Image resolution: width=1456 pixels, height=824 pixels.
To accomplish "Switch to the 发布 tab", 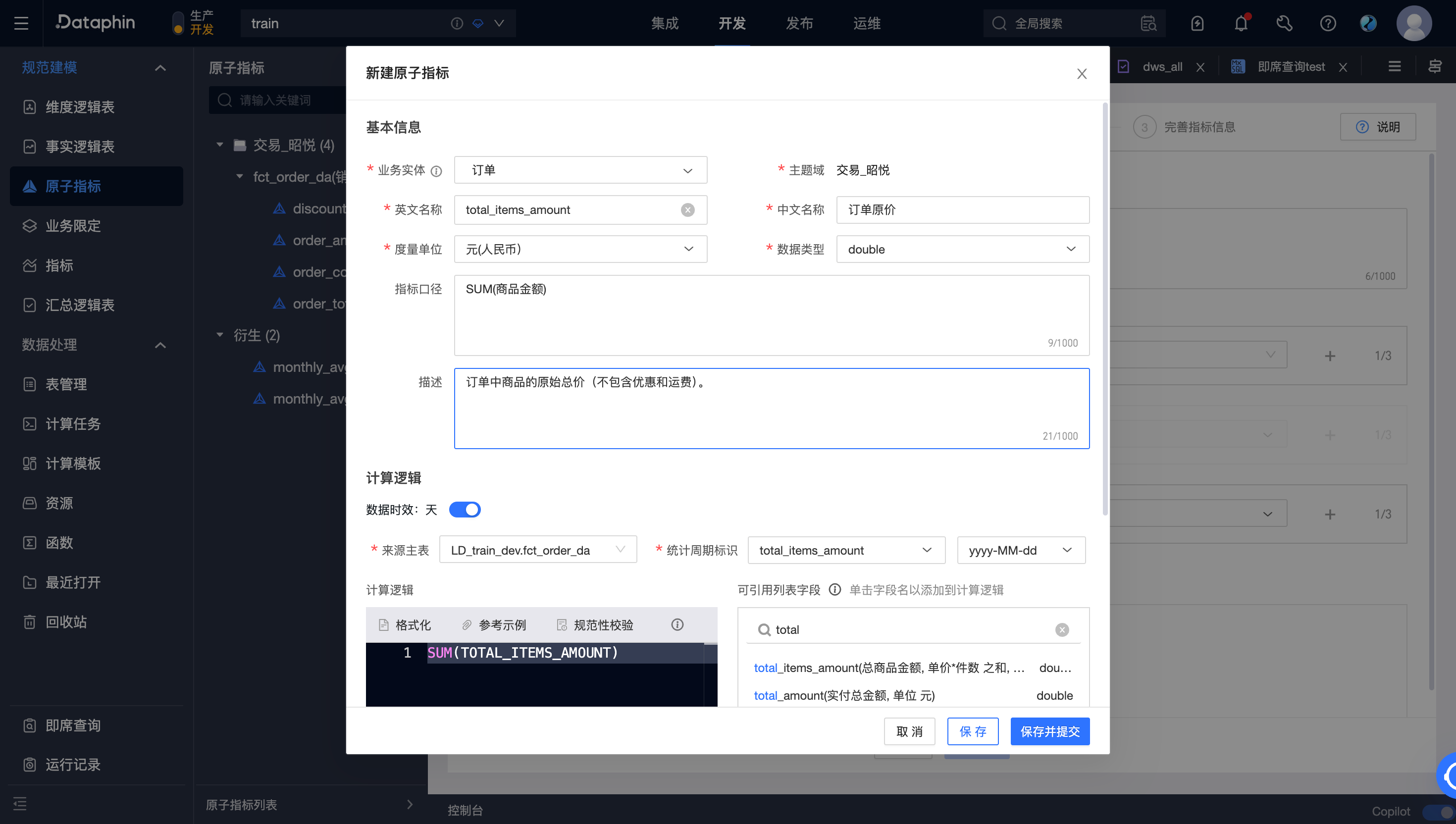I will pyautogui.click(x=799, y=23).
